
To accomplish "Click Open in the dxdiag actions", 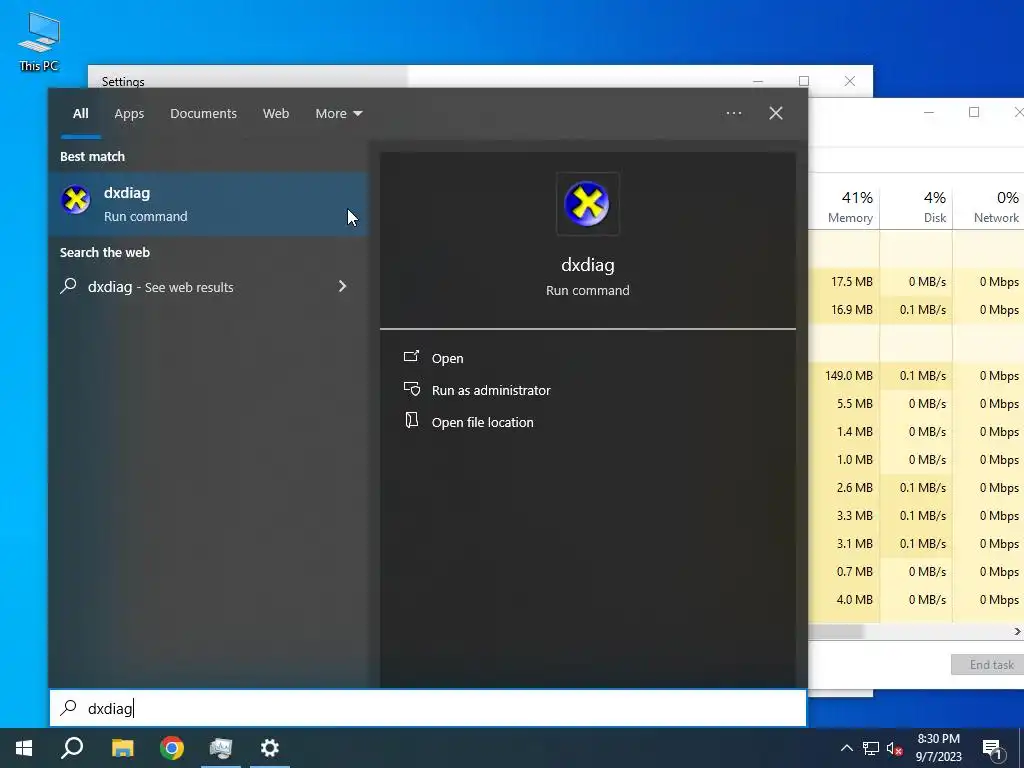I will point(447,358).
